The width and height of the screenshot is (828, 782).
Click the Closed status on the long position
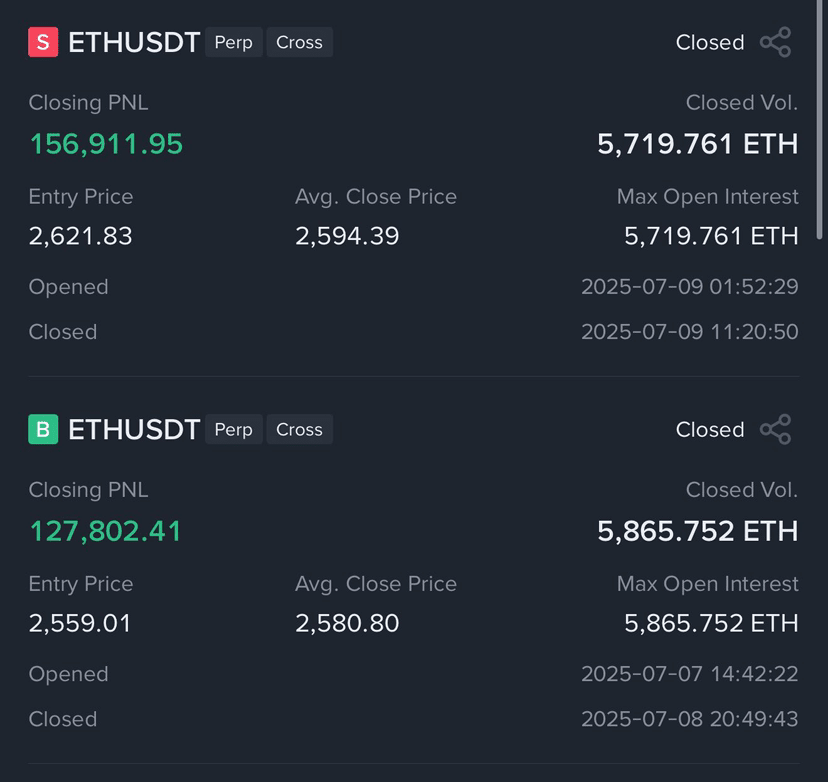[x=710, y=429]
